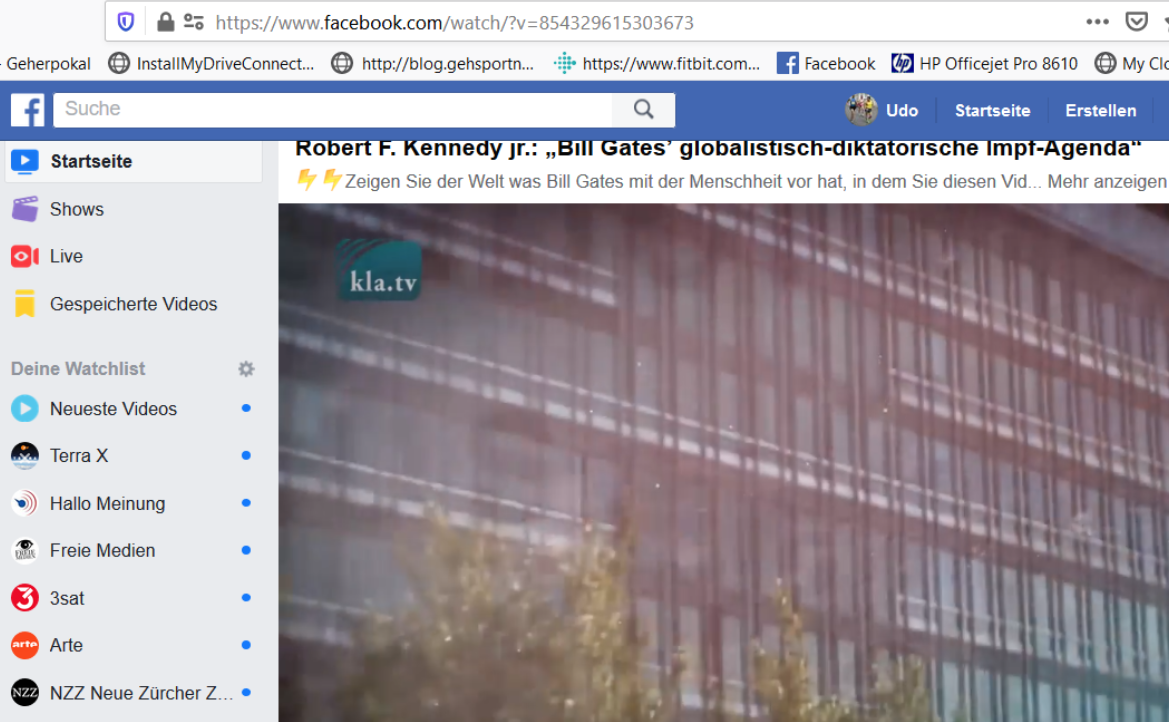1169x722 pixels.
Task: Open the InstallMyDriveConnect bookmark
Action: (211, 63)
